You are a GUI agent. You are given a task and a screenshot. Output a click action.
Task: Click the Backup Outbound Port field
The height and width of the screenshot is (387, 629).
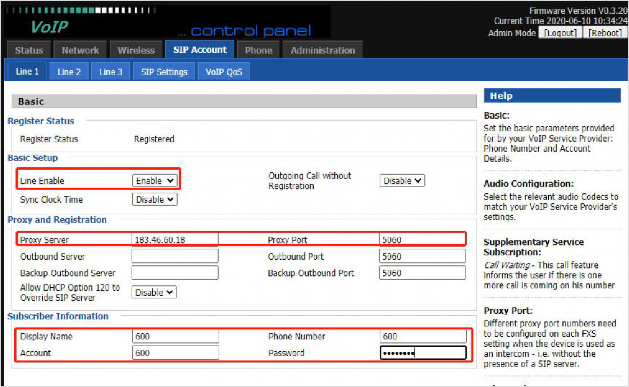click(x=422, y=273)
